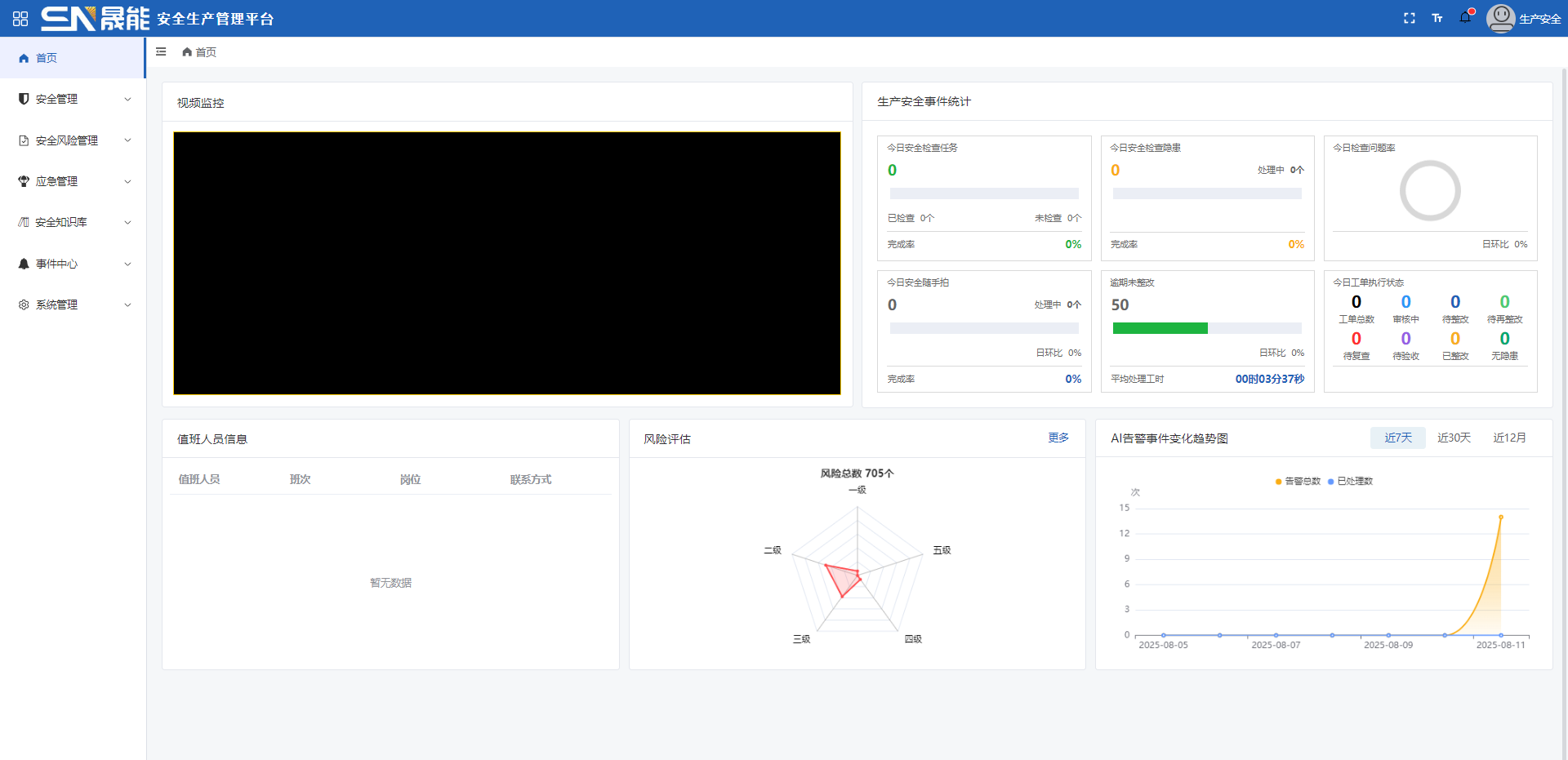Open the notification bell
The image size is (1568, 760).
click(x=1465, y=17)
